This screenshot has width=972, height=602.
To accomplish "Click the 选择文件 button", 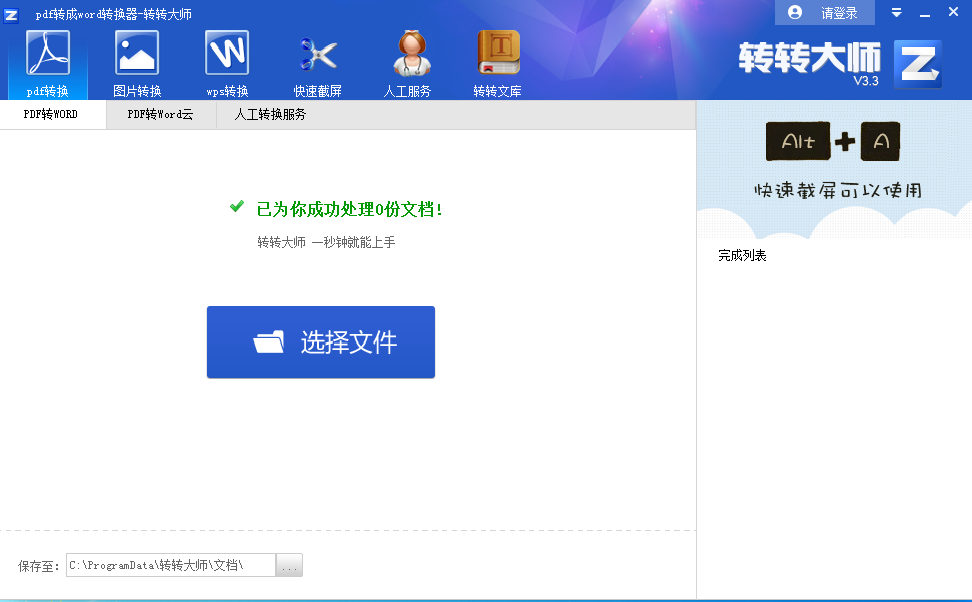I will pos(321,342).
